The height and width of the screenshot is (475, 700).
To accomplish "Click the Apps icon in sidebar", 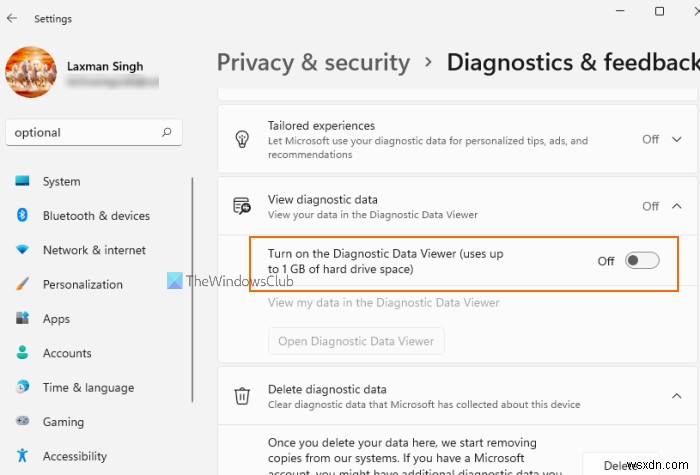I will pos(22,319).
